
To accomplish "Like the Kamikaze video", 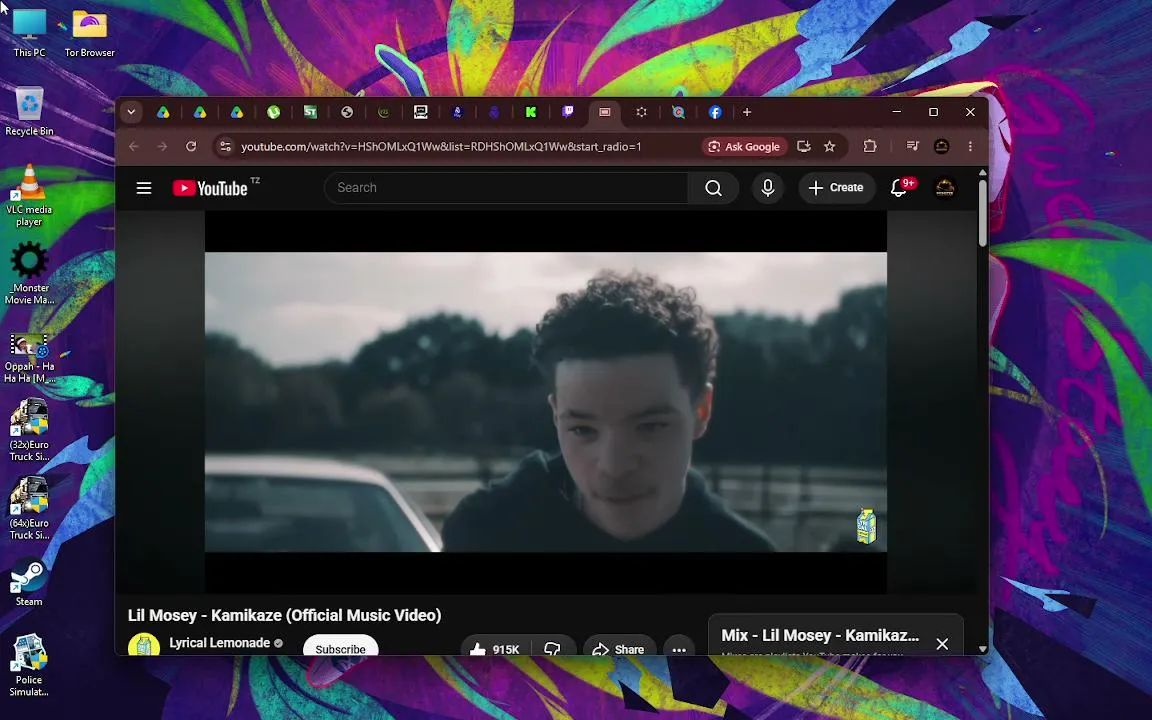I will click(494, 649).
